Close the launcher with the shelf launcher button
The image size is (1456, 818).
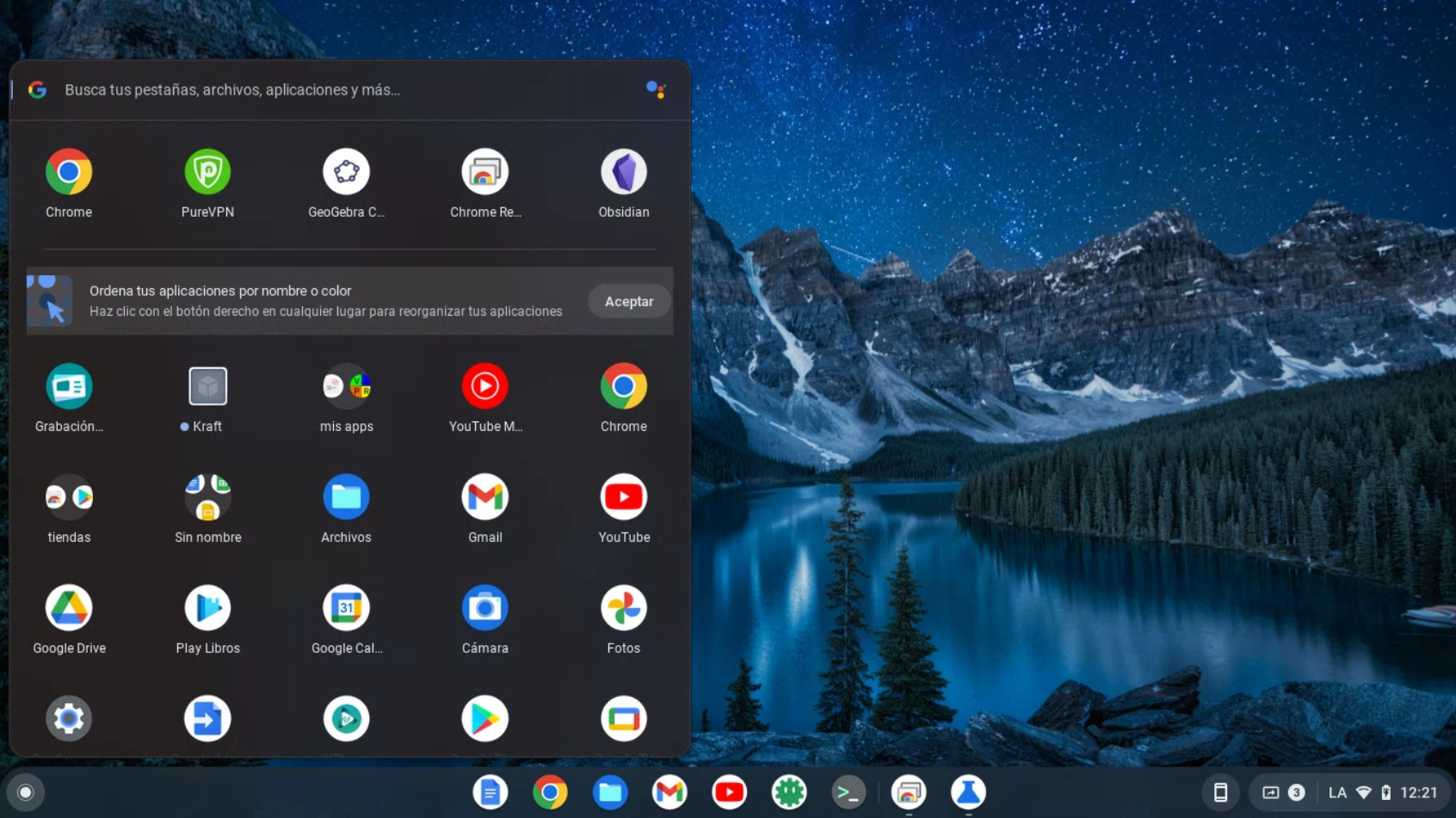point(26,792)
